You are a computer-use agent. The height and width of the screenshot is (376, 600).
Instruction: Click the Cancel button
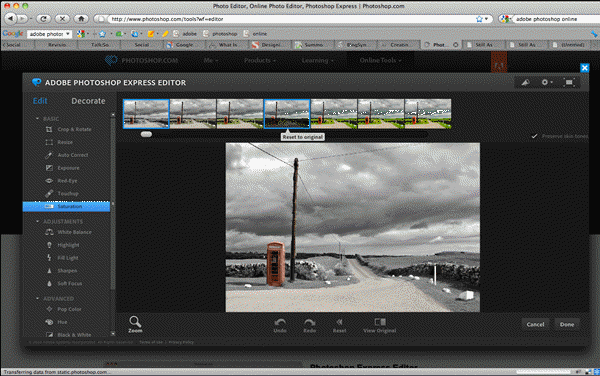coord(535,324)
